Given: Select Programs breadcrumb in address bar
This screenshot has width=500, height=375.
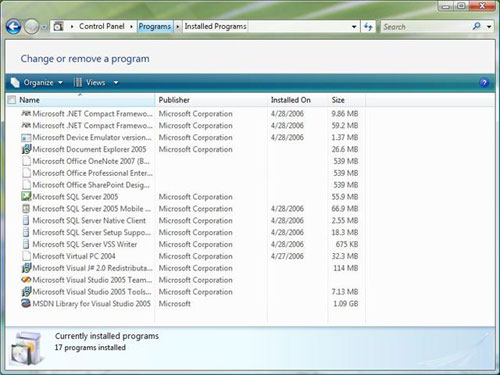Looking at the screenshot, I should [x=155, y=26].
